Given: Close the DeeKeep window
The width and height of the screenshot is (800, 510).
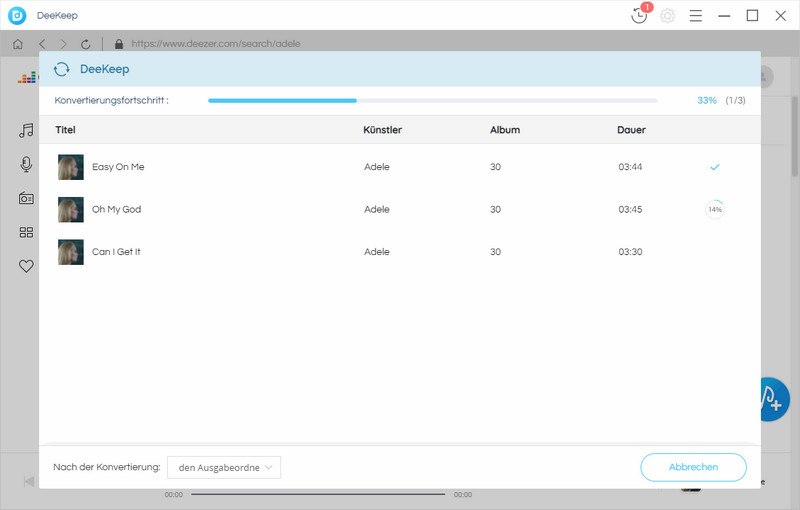Looking at the screenshot, I should 781,16.
